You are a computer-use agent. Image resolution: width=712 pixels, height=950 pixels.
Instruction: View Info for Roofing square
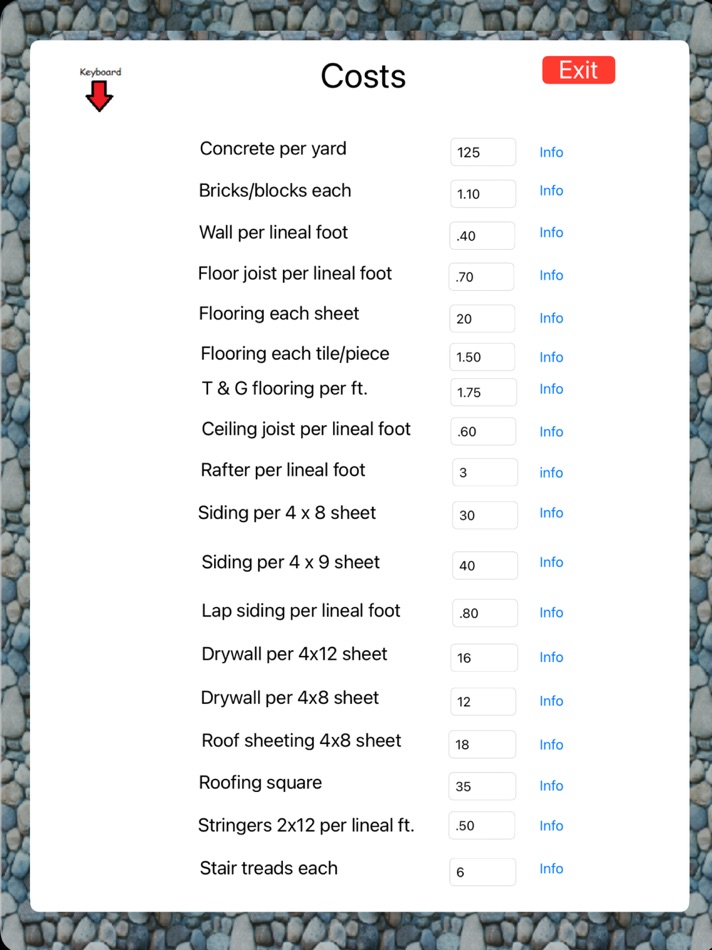point(551,786)
